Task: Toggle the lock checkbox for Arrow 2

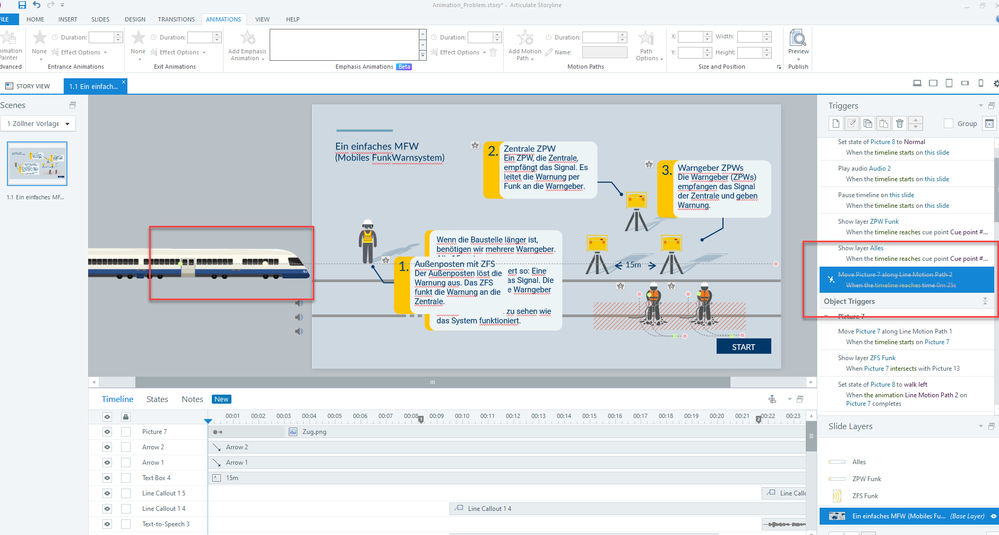Action: coord(126,447)
